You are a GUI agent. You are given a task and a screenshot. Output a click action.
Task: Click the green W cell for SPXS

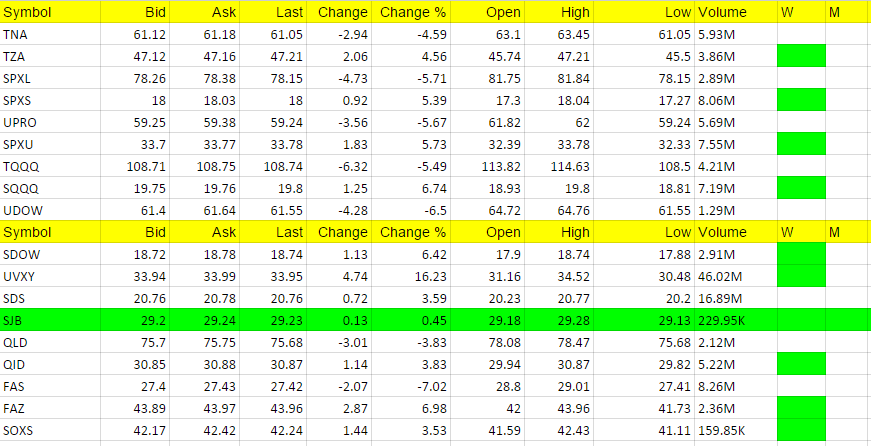point(802,100)
